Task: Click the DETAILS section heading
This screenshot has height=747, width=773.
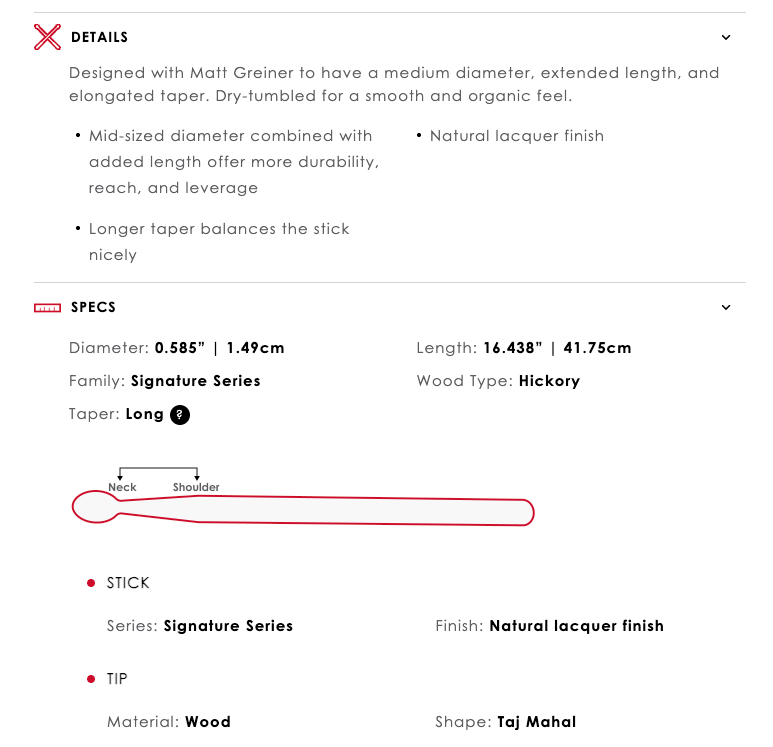Action: pos(99,38)
